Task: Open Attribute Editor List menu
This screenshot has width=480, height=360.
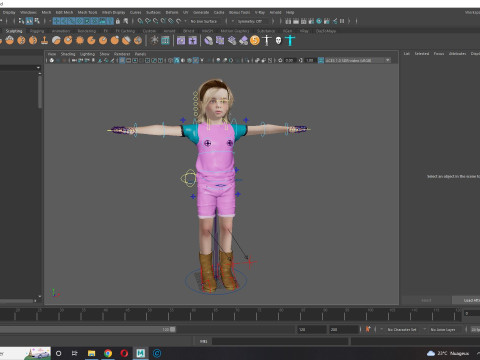Action: [407, 54]
